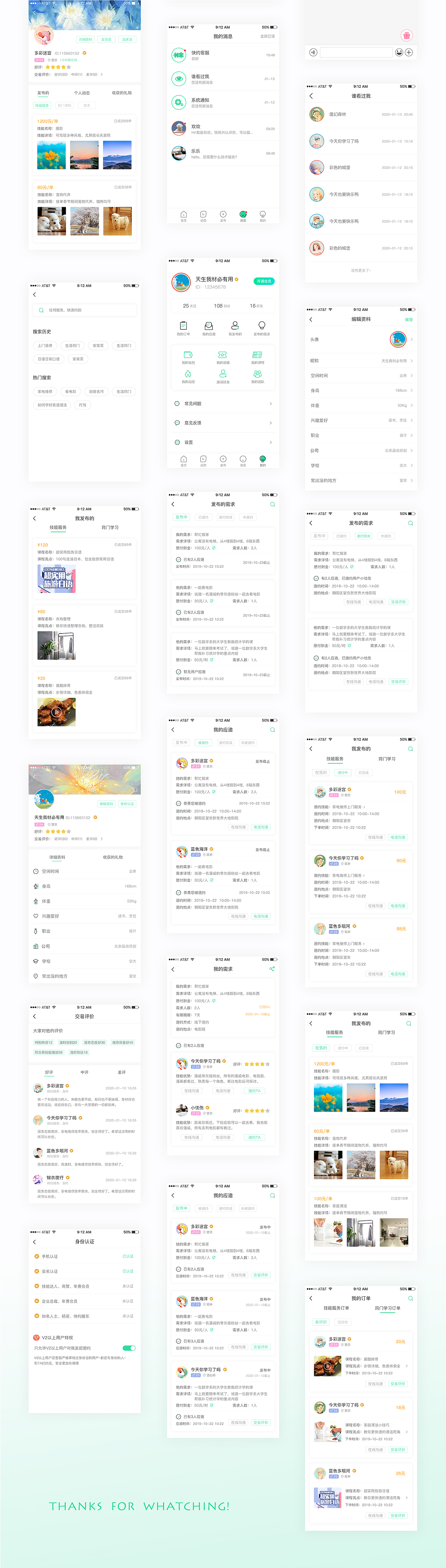Open 我的动态 flame icon
This screenshot has width=446, height=1568.
tap(188, 374)
